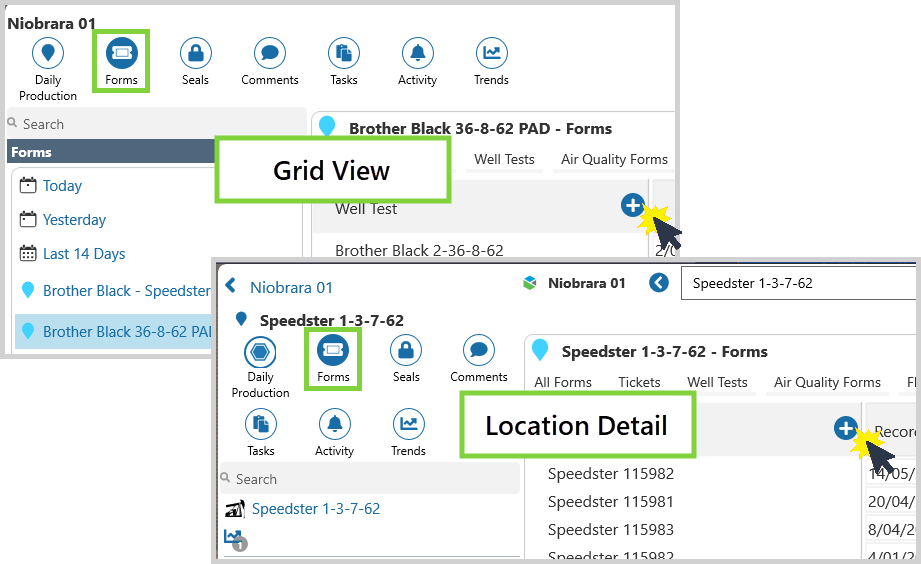Open Brother Black - Speedster location
This screenshot has width=921, height=564.
point(127,291)
